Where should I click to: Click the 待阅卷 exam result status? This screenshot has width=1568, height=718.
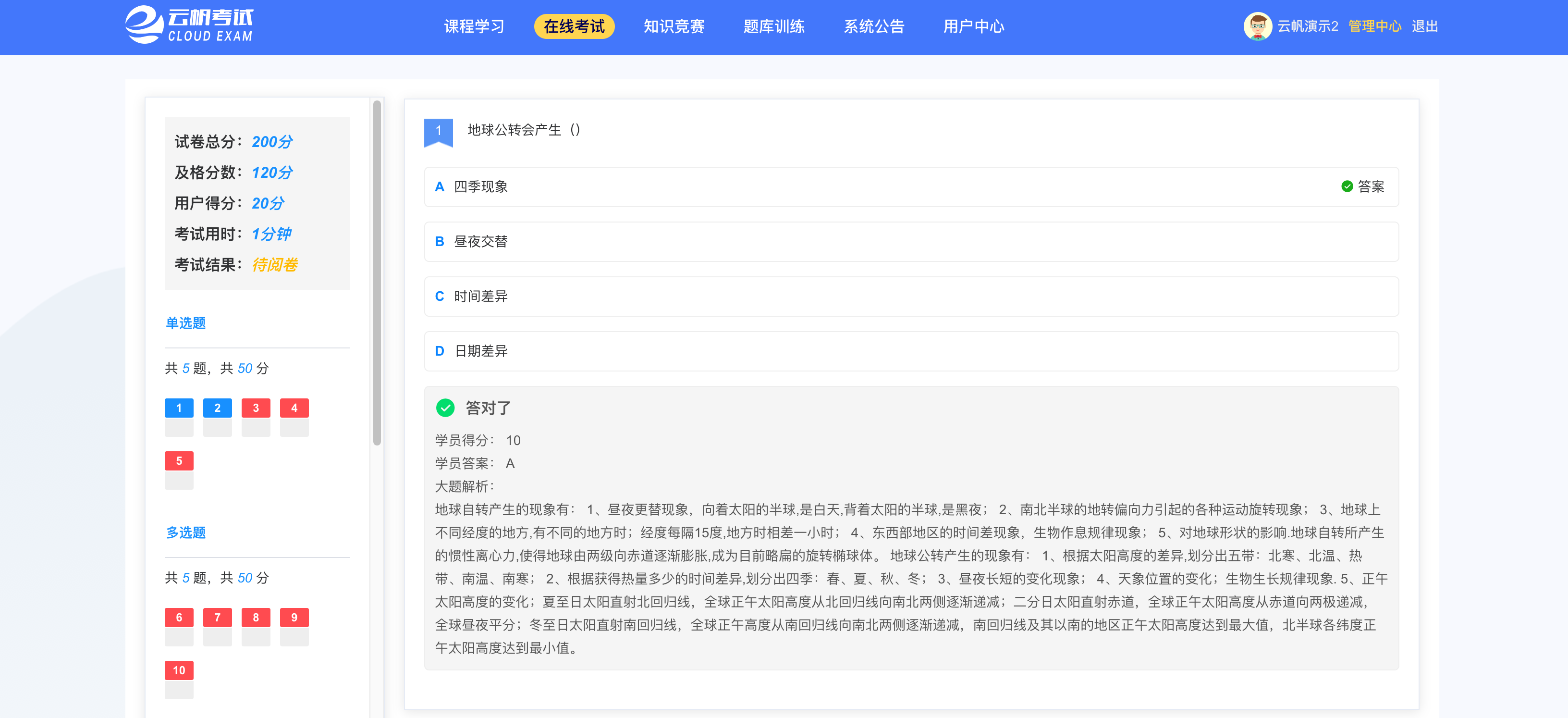(274, 265)
